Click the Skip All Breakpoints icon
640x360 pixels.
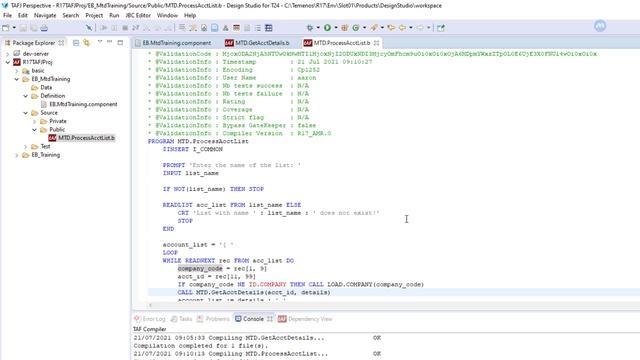click(89, 28)
